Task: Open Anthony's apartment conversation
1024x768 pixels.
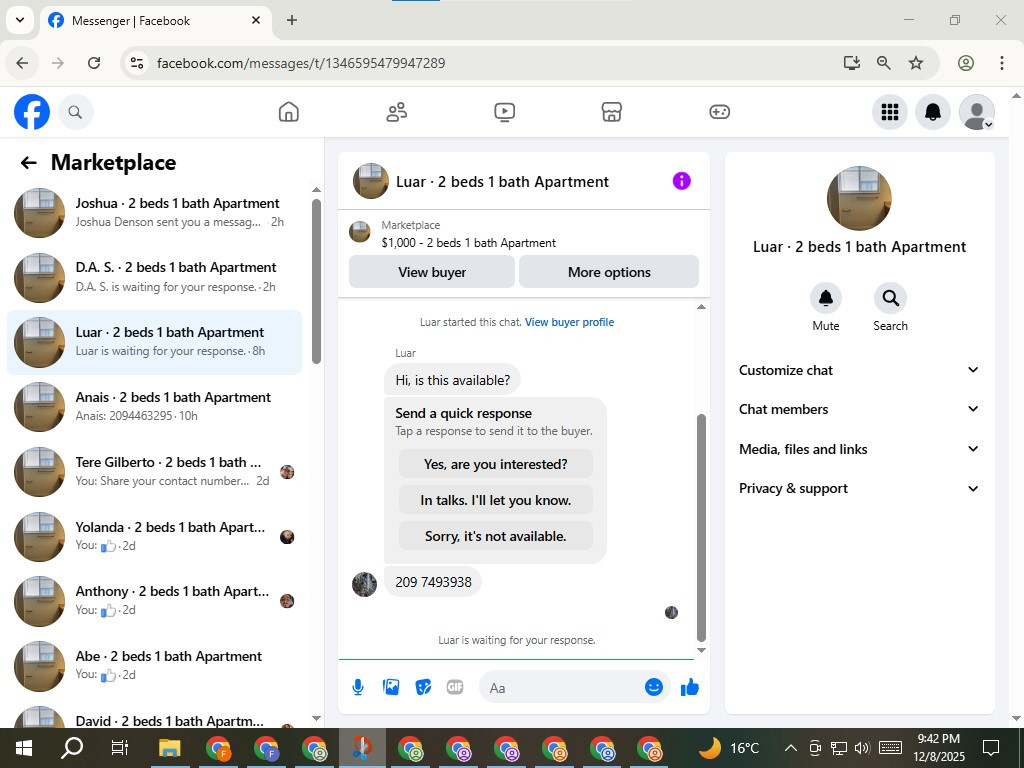Action: coord(154,601)
